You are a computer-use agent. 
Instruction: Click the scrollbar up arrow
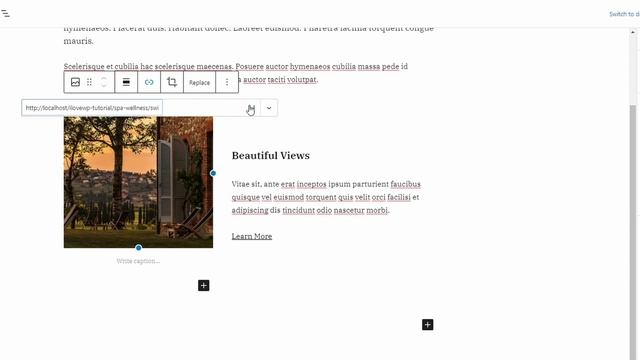[633, 32]
